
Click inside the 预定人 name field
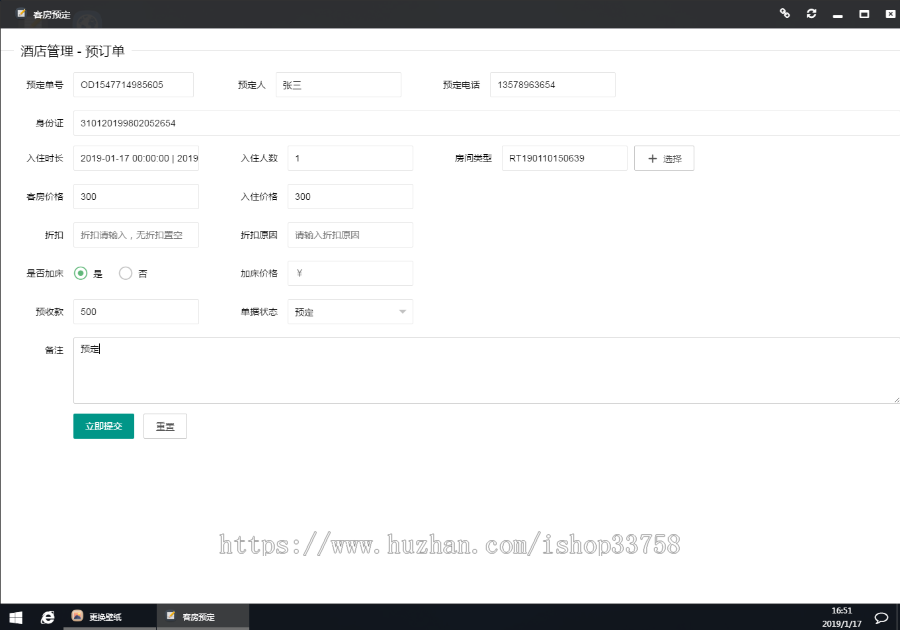pyautogui.click(x=338, y=85)
